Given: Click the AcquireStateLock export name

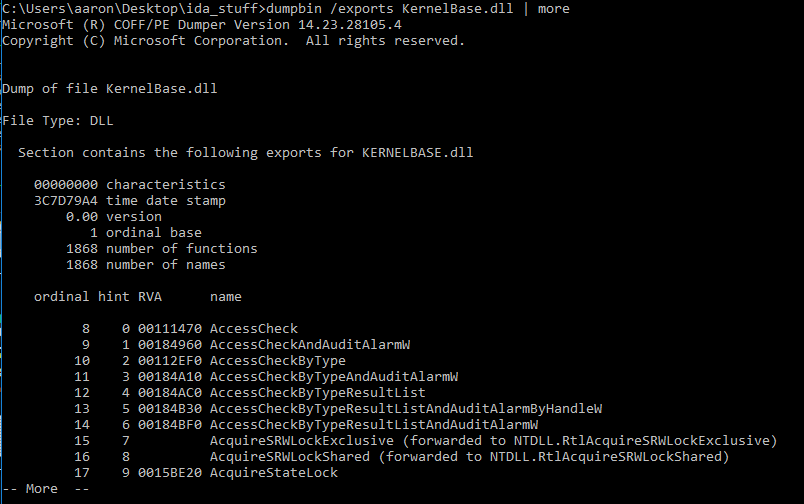Looking at the screenshot, I should click(x=273, y=473).
